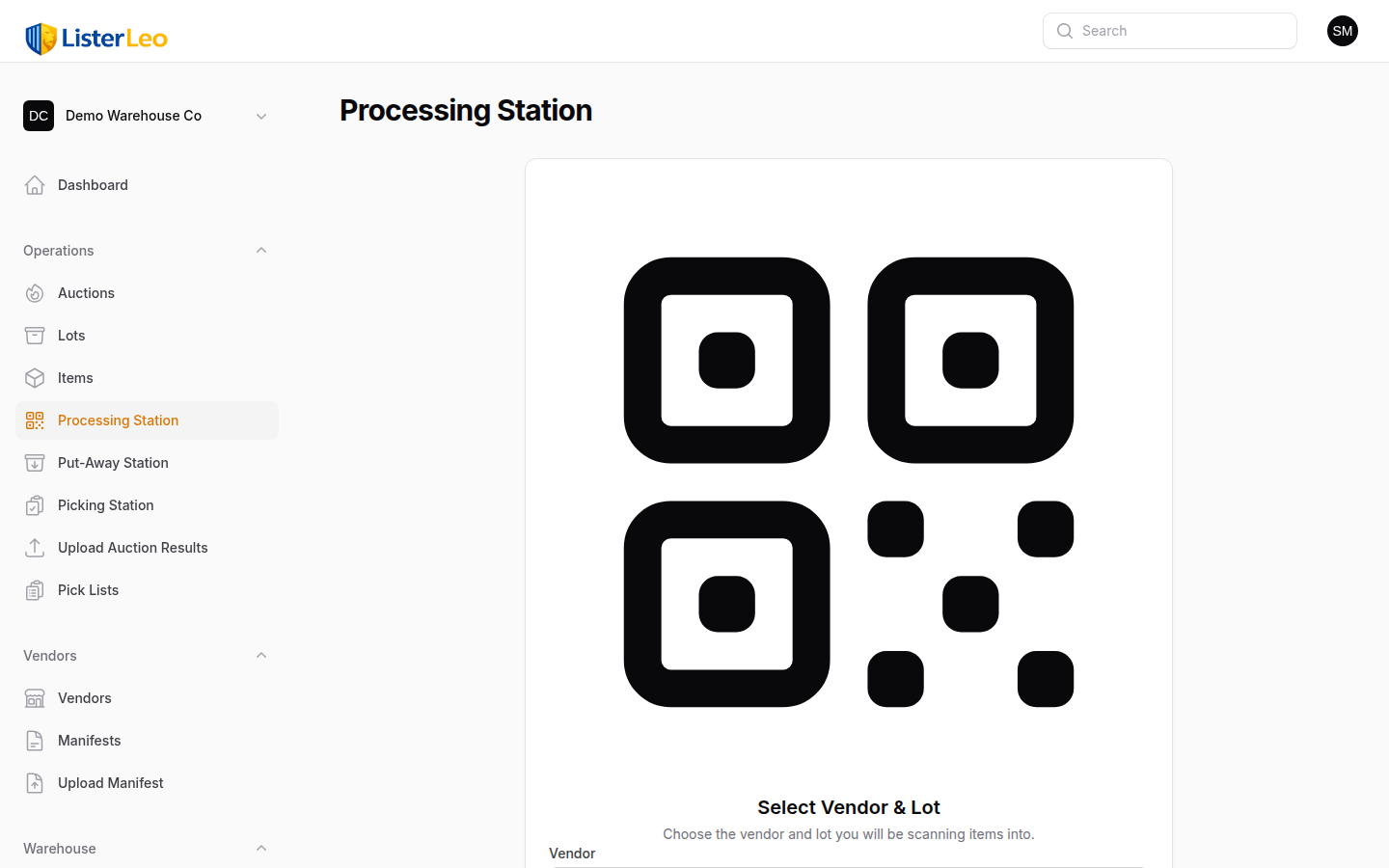This screenshot has height=868, width=1389.
Task: Open Auctions via its gavel icon
Action: click(x=34, y=292)
